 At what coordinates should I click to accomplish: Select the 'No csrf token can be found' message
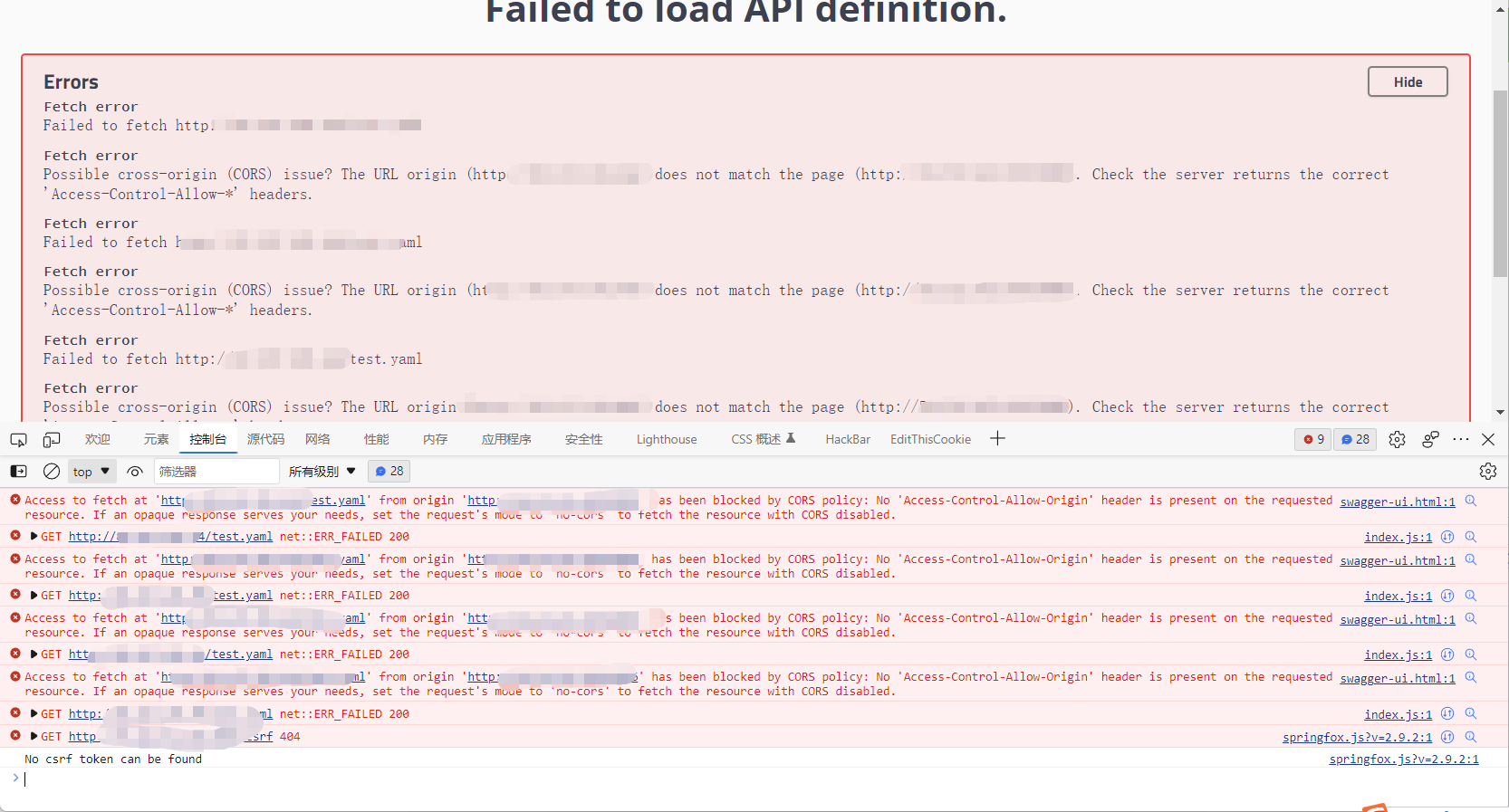[x=113, y=759]
